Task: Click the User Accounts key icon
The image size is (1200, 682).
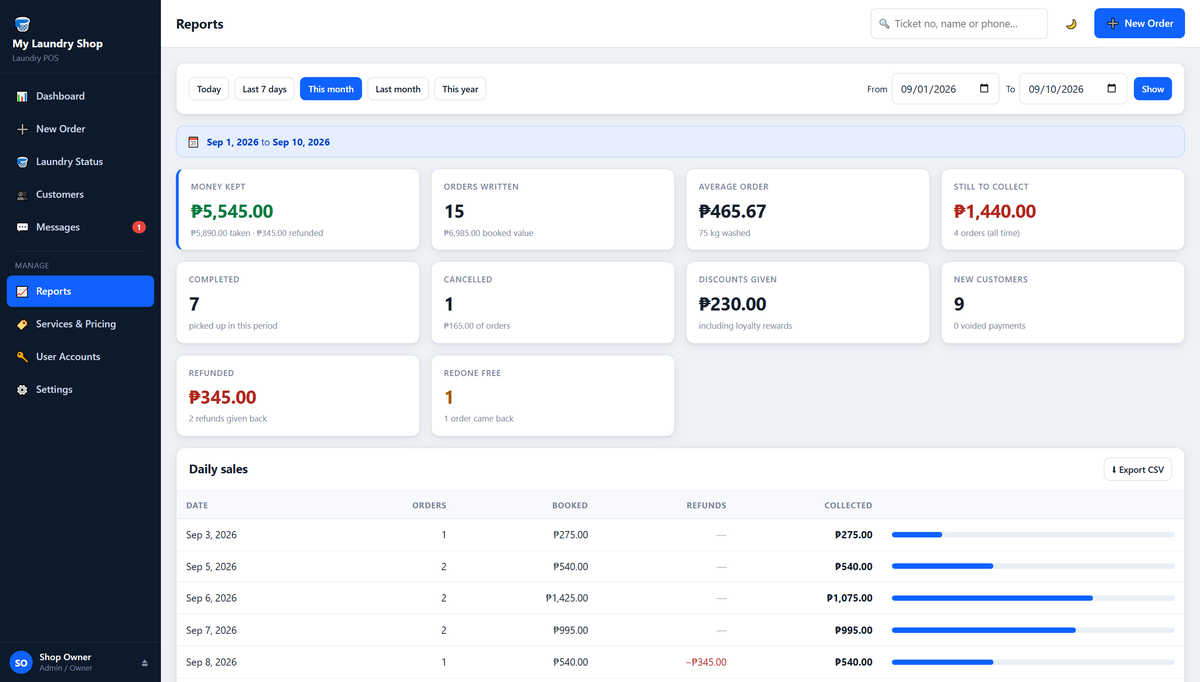Action: click(22, 357)
